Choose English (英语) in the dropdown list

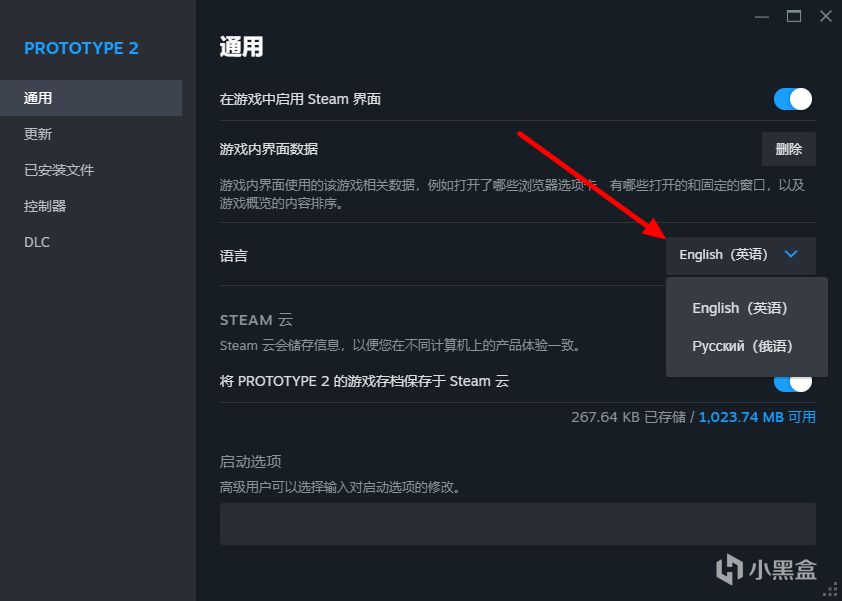pyautogui.click(x=739, y=308)
